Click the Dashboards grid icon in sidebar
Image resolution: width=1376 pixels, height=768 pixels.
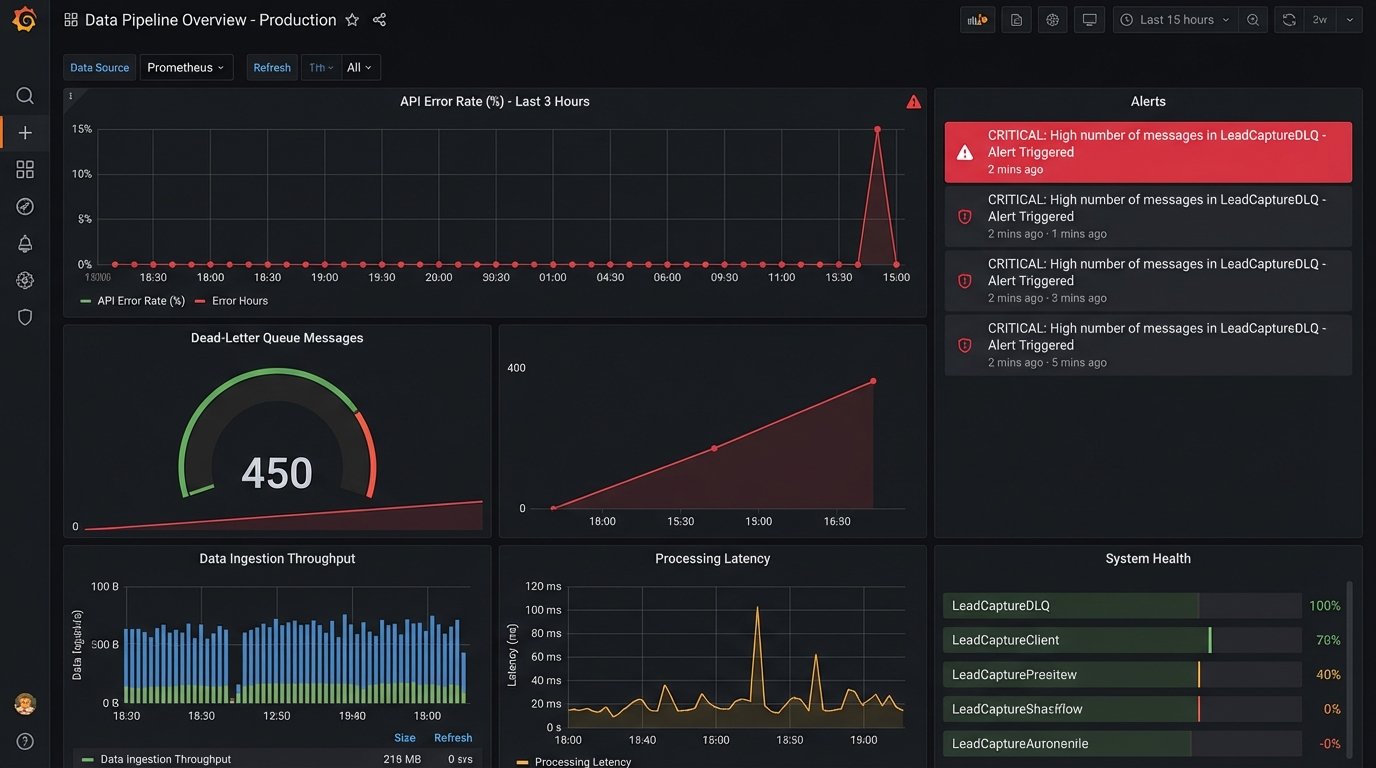click(x=25, y=170)
